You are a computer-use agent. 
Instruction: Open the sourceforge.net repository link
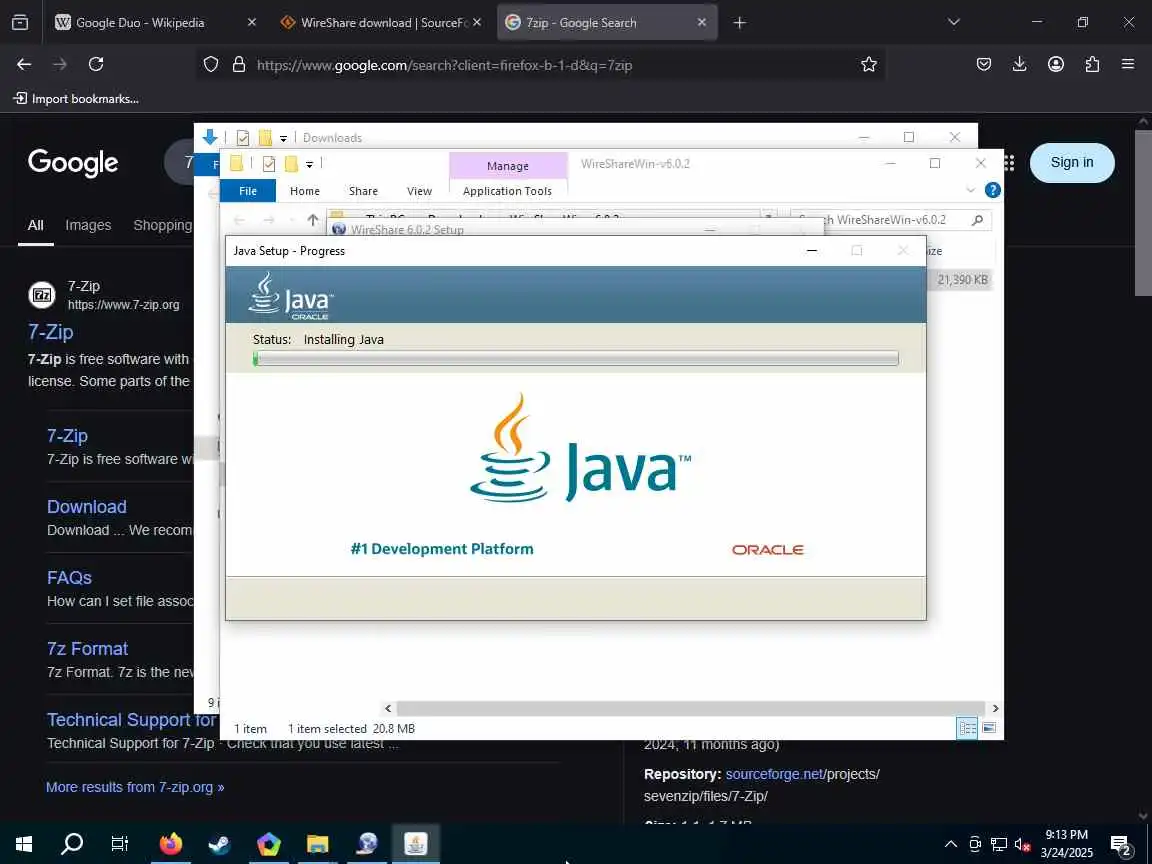click(x=774, y=774)
